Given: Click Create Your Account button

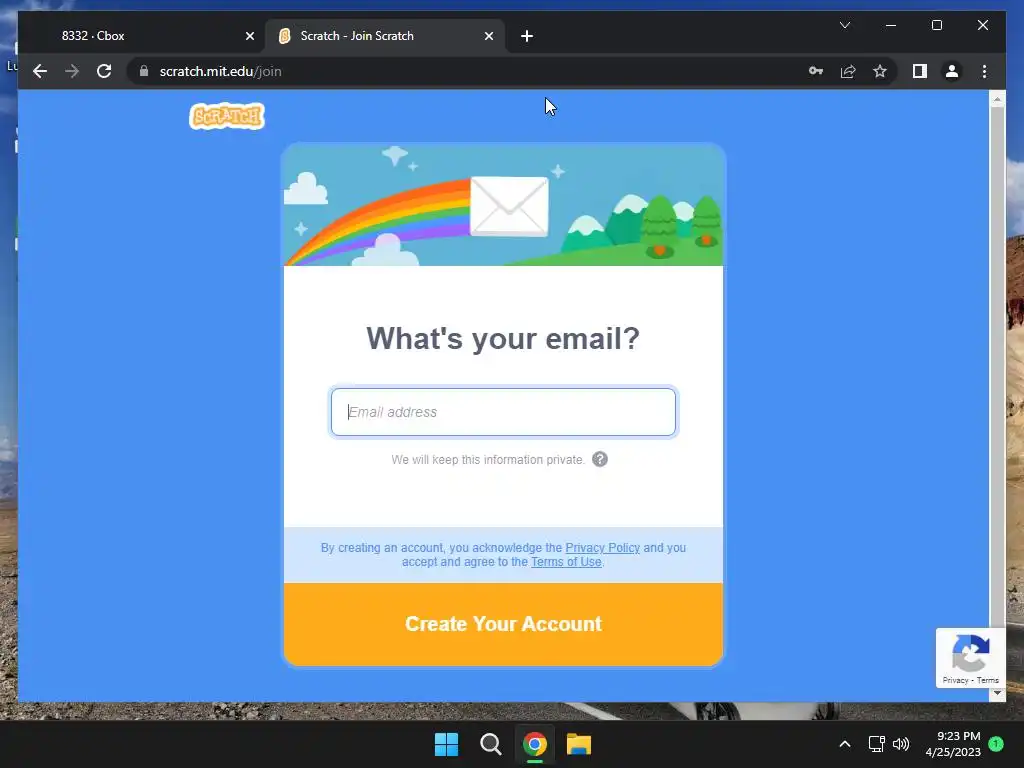Looking at the screenshot, I should pos(503,624).
